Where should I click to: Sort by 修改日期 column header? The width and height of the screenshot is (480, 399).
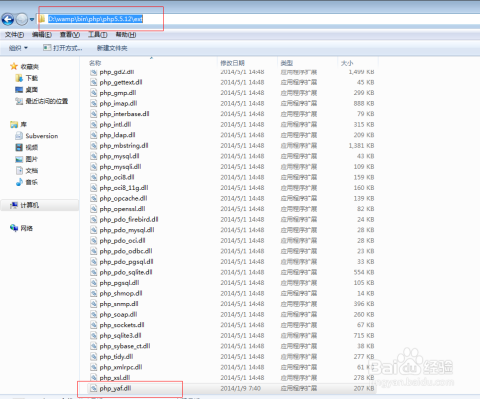coord(232,63)
